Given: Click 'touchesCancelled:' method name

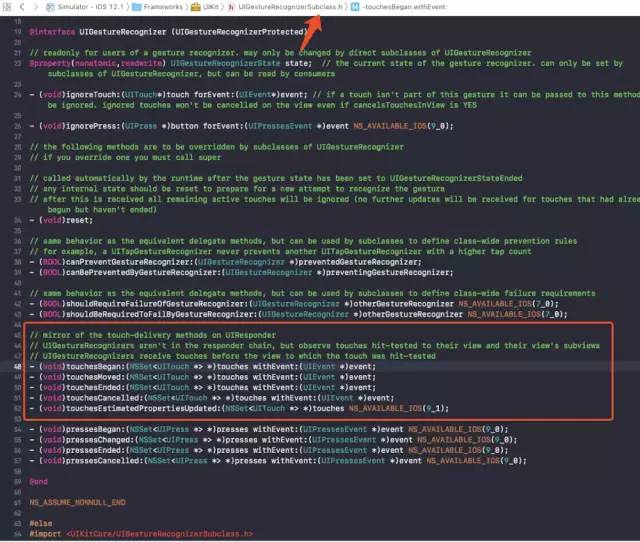Looking at the screenshot, I should pyautogui.click(x=104, y=398).
